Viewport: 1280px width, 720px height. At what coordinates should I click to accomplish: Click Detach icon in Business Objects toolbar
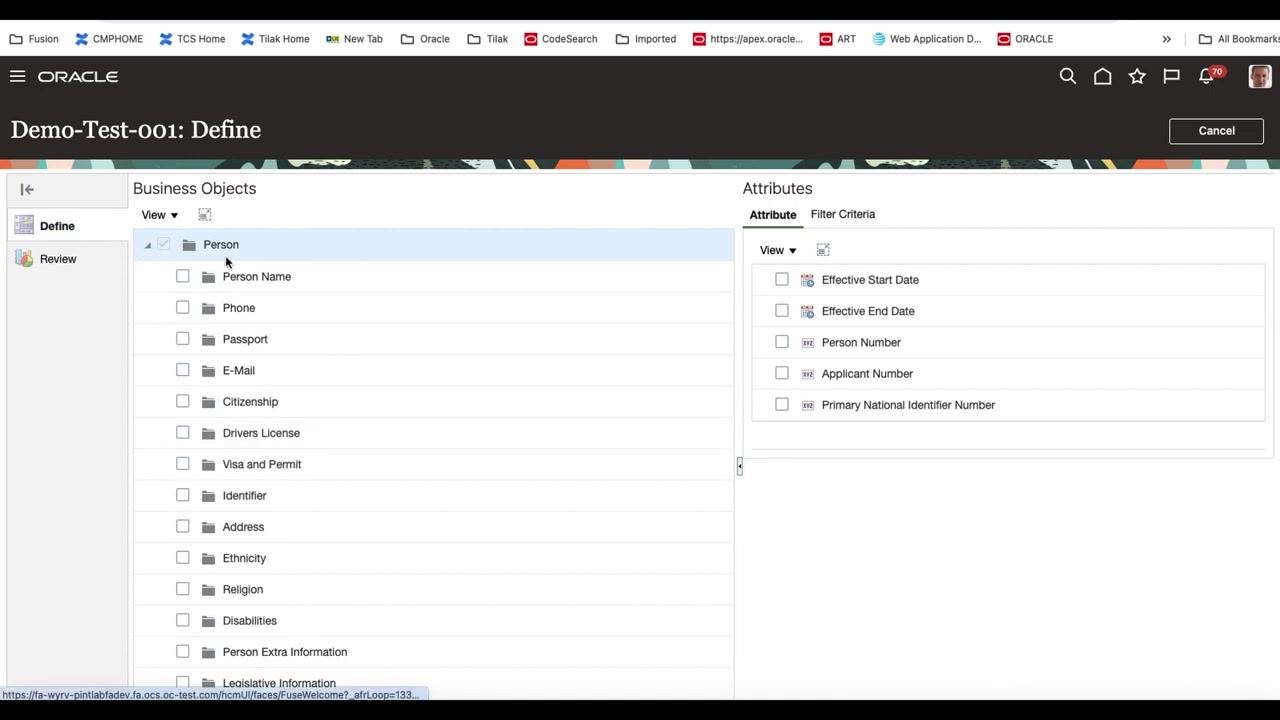(x=204, y=215)
